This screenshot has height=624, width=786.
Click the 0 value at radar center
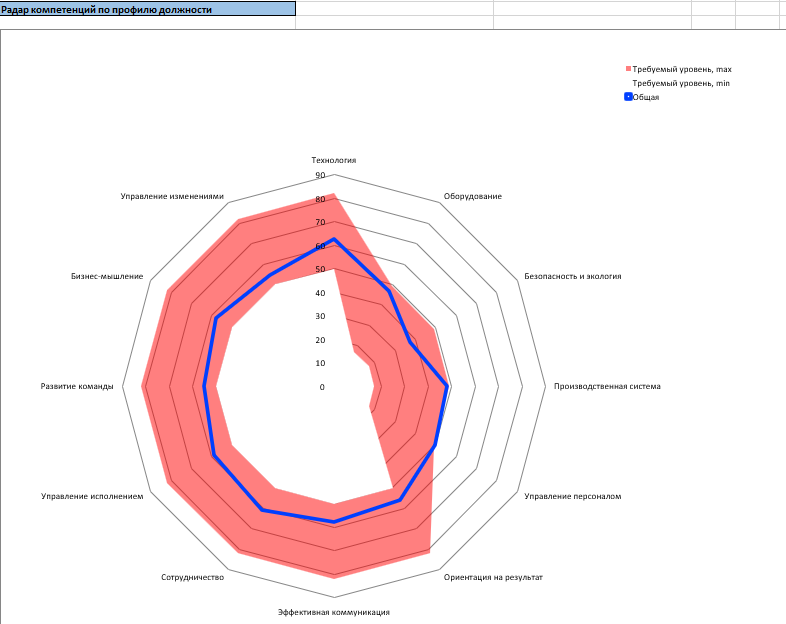pyautogui.click(x=322, y=387)
